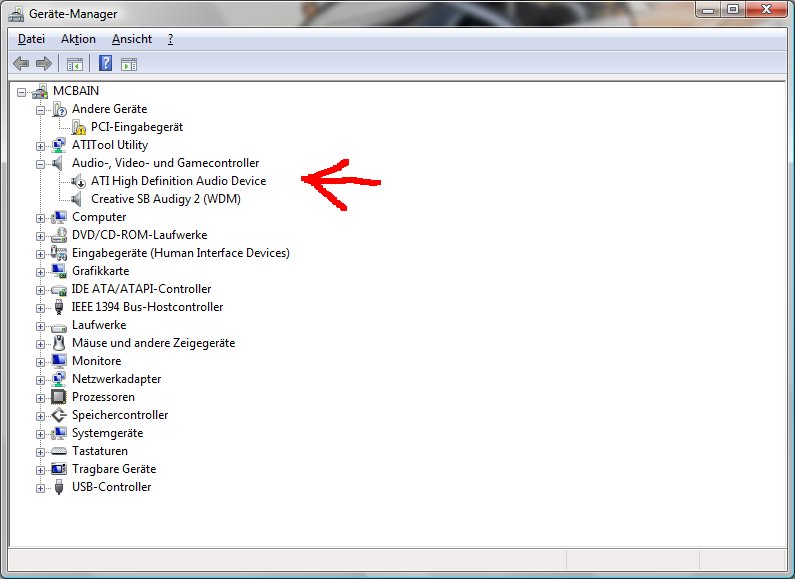Click the Creative SB Audigy 2 speaker icon
Viewport: 795px width, 579px height.
(77, 199)
